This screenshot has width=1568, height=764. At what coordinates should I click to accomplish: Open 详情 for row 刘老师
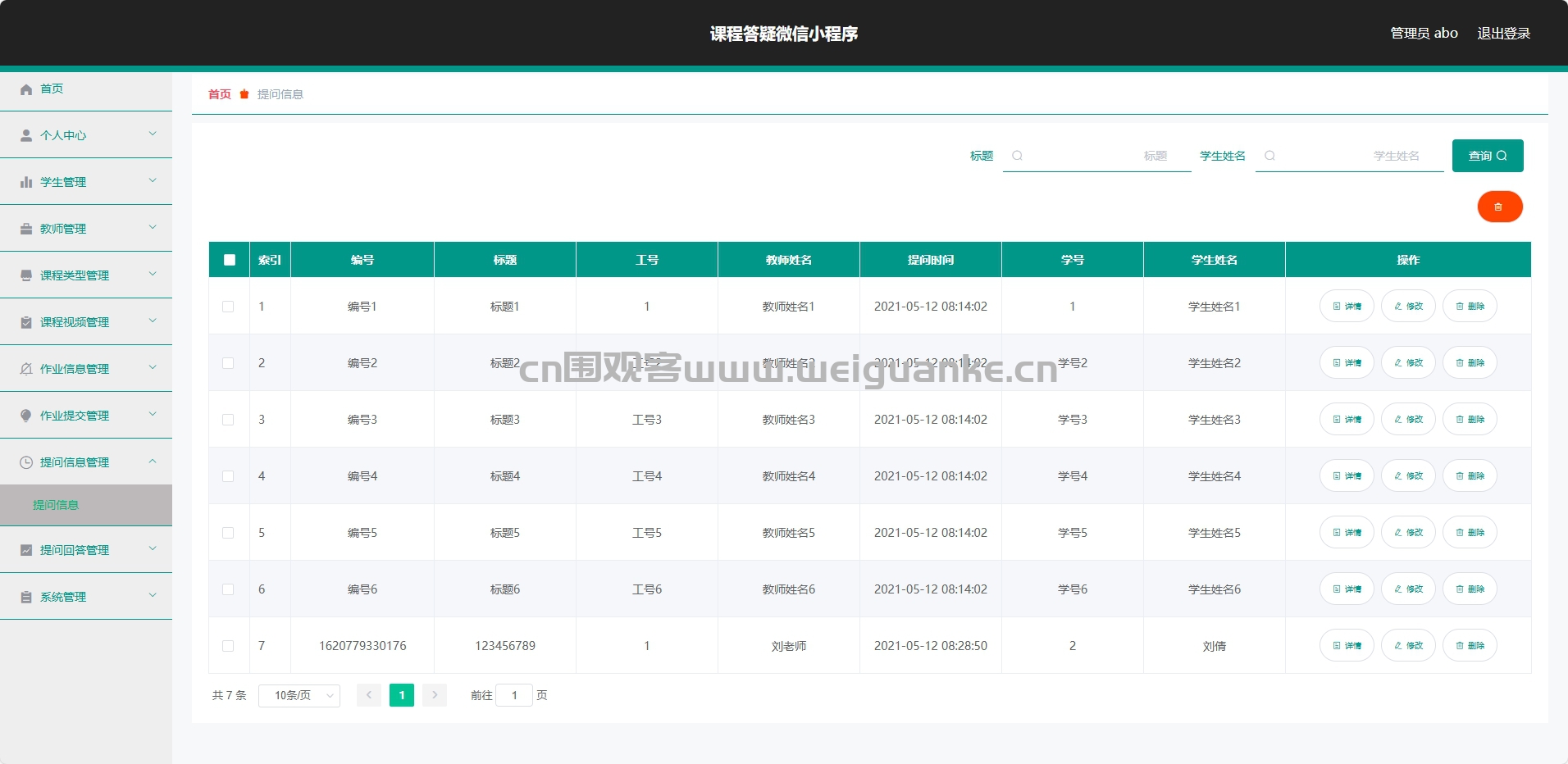[x=1347, y=646]
